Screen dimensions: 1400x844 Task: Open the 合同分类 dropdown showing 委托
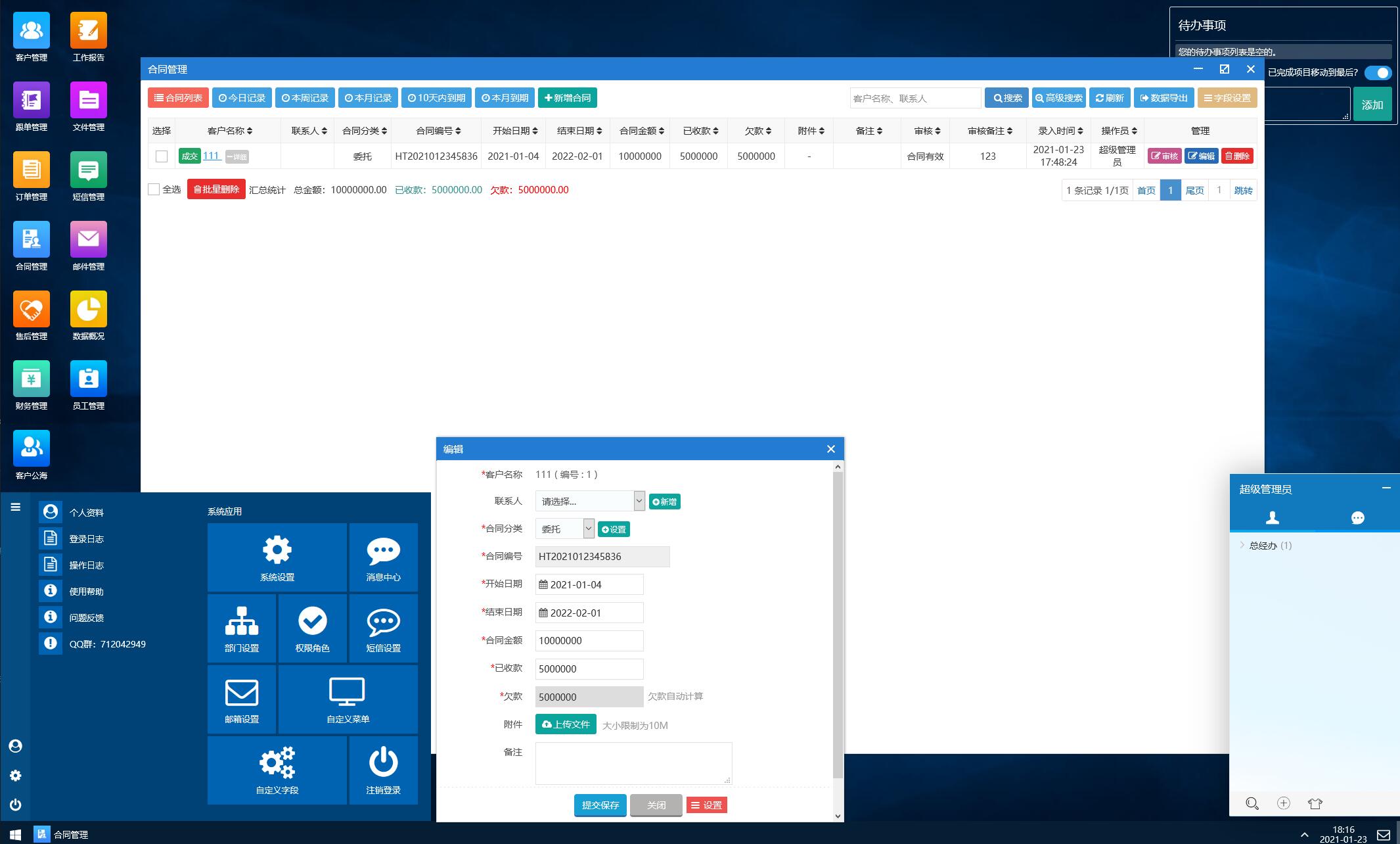point(564,528)
